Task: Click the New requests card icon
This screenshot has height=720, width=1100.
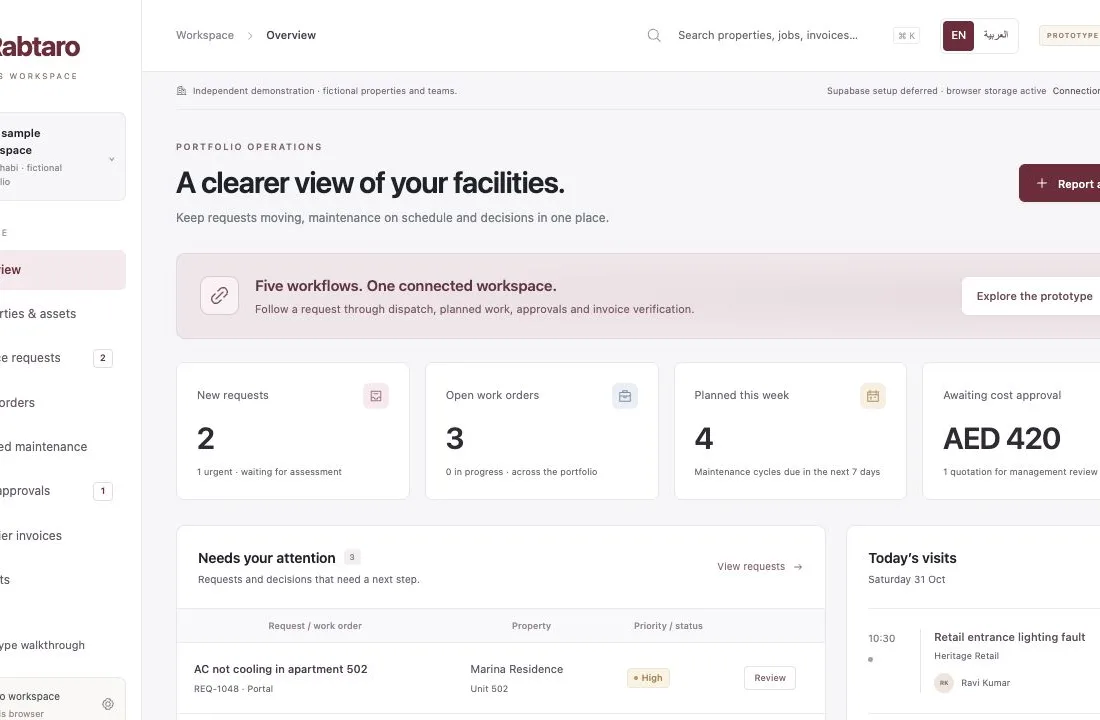Action: coord(376,396)
